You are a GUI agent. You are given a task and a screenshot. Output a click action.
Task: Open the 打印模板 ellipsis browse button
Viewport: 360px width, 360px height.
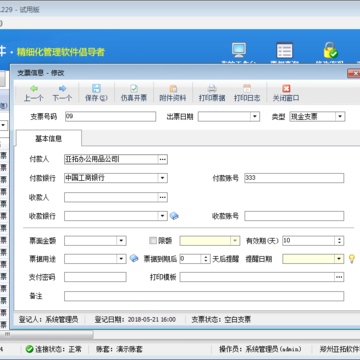click(x=339, y=277)
